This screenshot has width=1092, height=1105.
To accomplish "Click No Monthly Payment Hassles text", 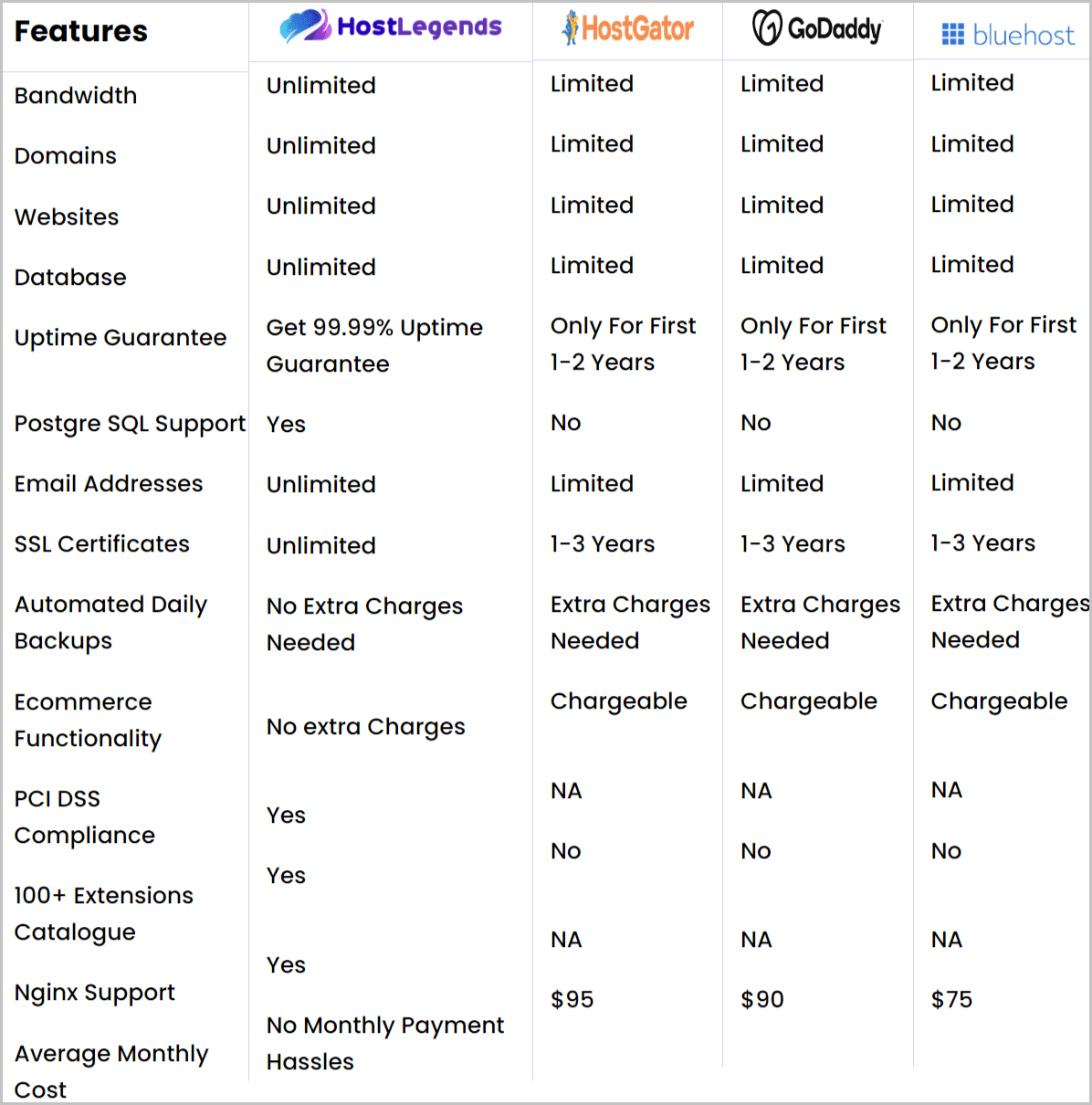I will pos(385,1043).
